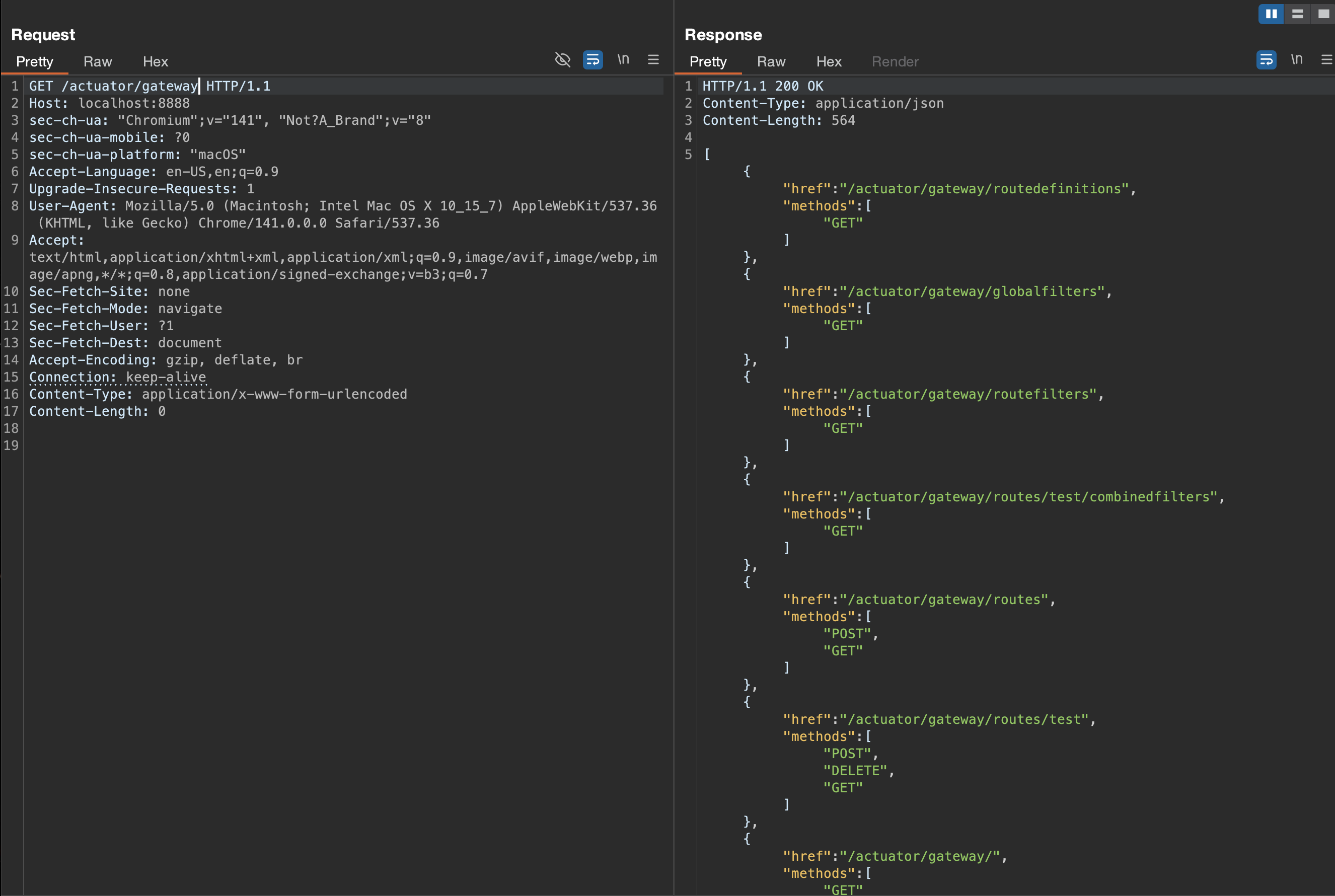Viewport: 1335px width, 896px height.
Task: Show newline characters in Request pane
Action: pyautogui.click(x=623, y=59)
